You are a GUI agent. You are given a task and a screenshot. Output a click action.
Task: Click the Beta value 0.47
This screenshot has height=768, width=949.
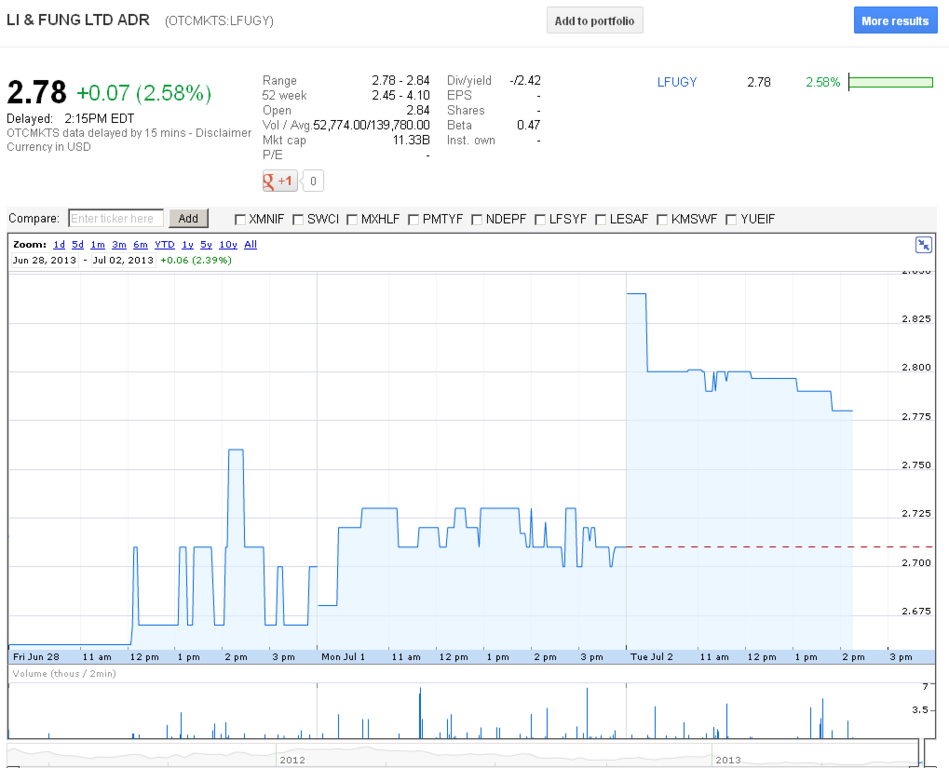(528, 125)
